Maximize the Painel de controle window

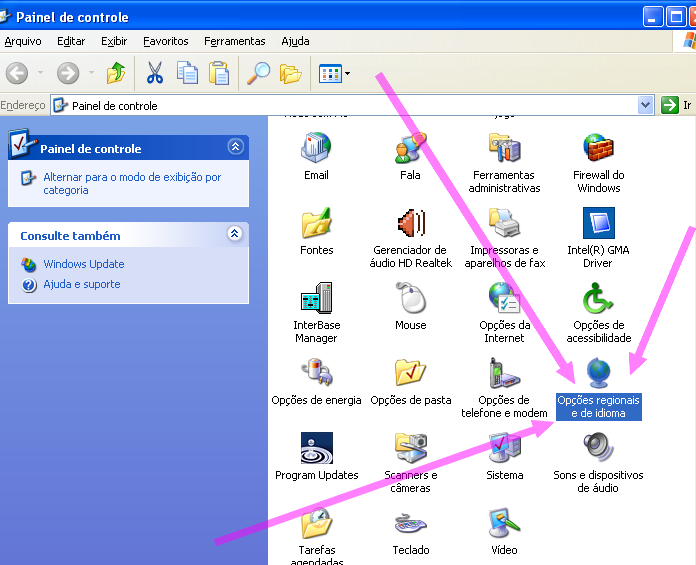point(676,17)
